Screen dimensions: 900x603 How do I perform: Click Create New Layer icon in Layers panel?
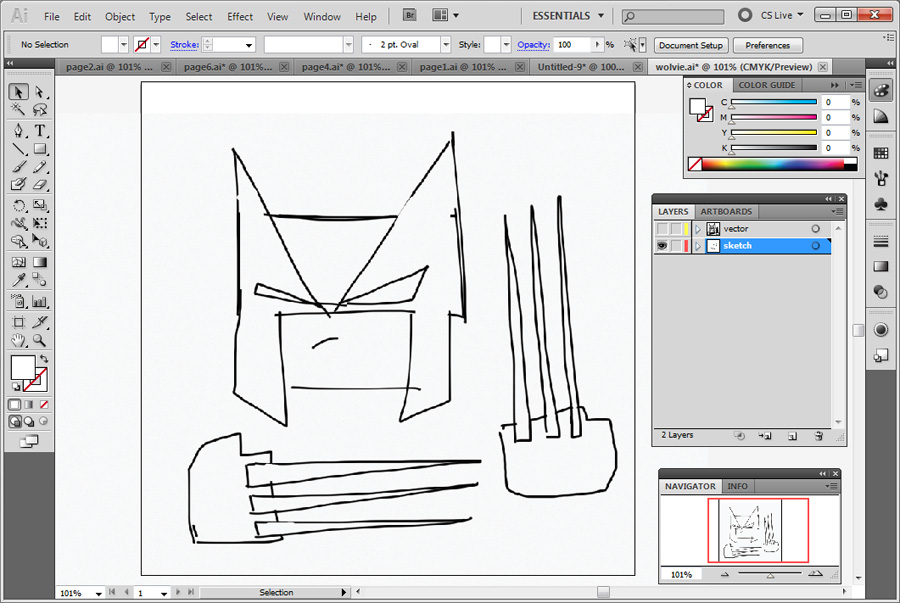[793, 436]
